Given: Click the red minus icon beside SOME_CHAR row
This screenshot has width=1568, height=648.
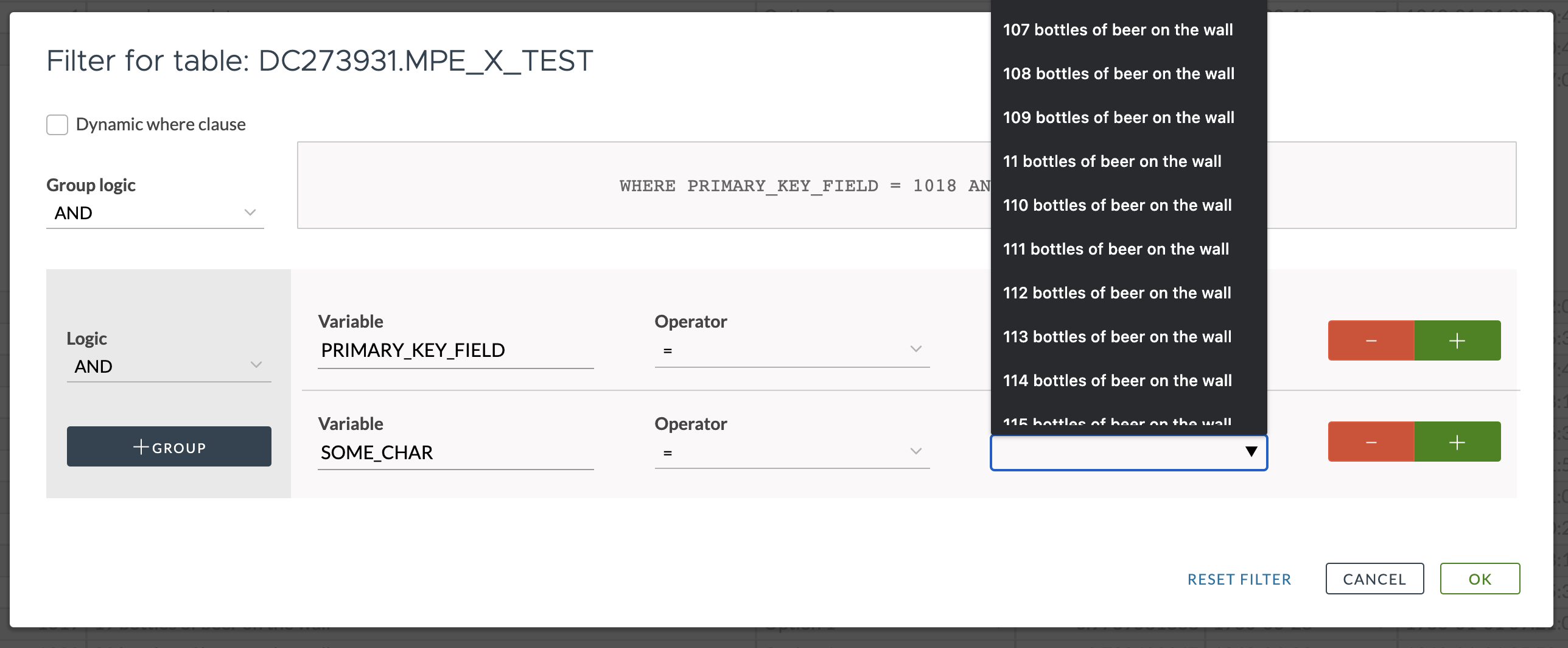Looking at the screenshot, I should pyautogui.click(x=1371, y=442).
